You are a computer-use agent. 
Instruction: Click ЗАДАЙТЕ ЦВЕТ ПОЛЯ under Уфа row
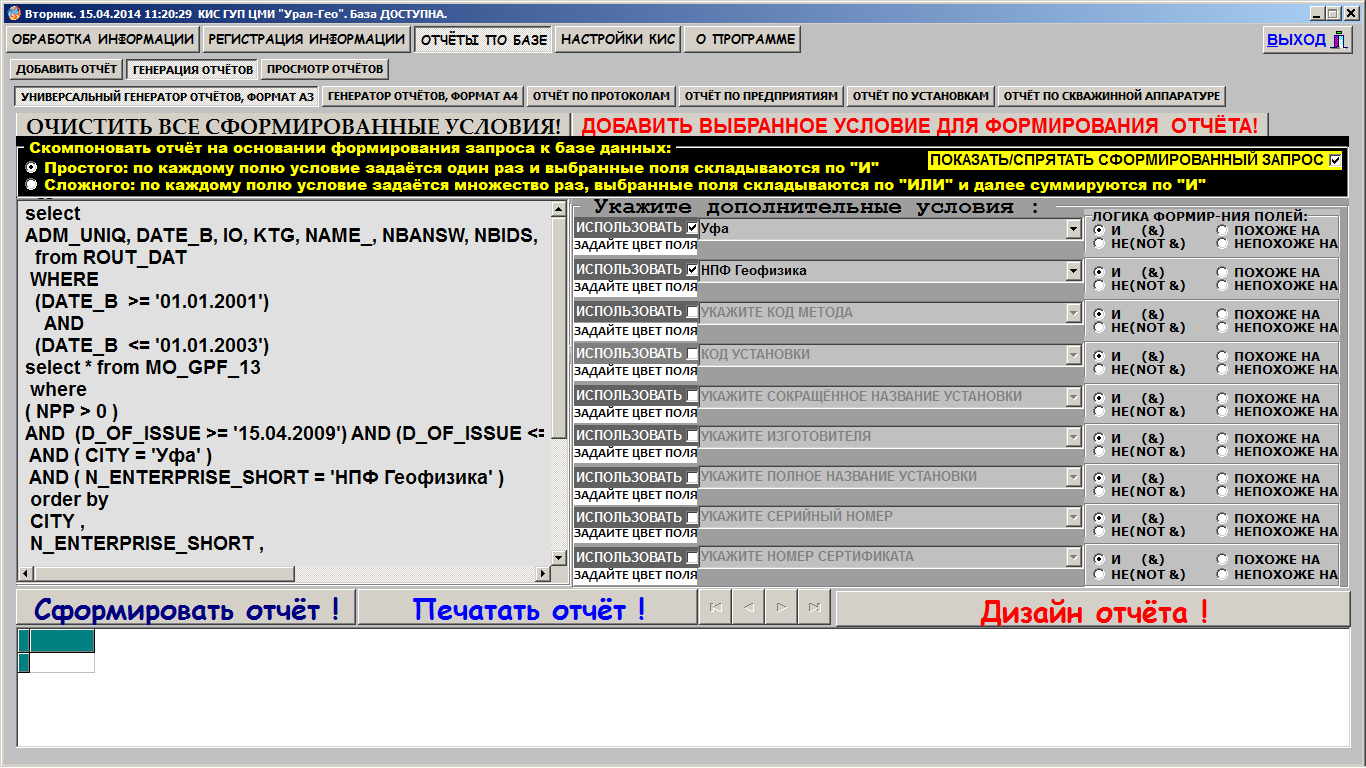pos(636,246)
